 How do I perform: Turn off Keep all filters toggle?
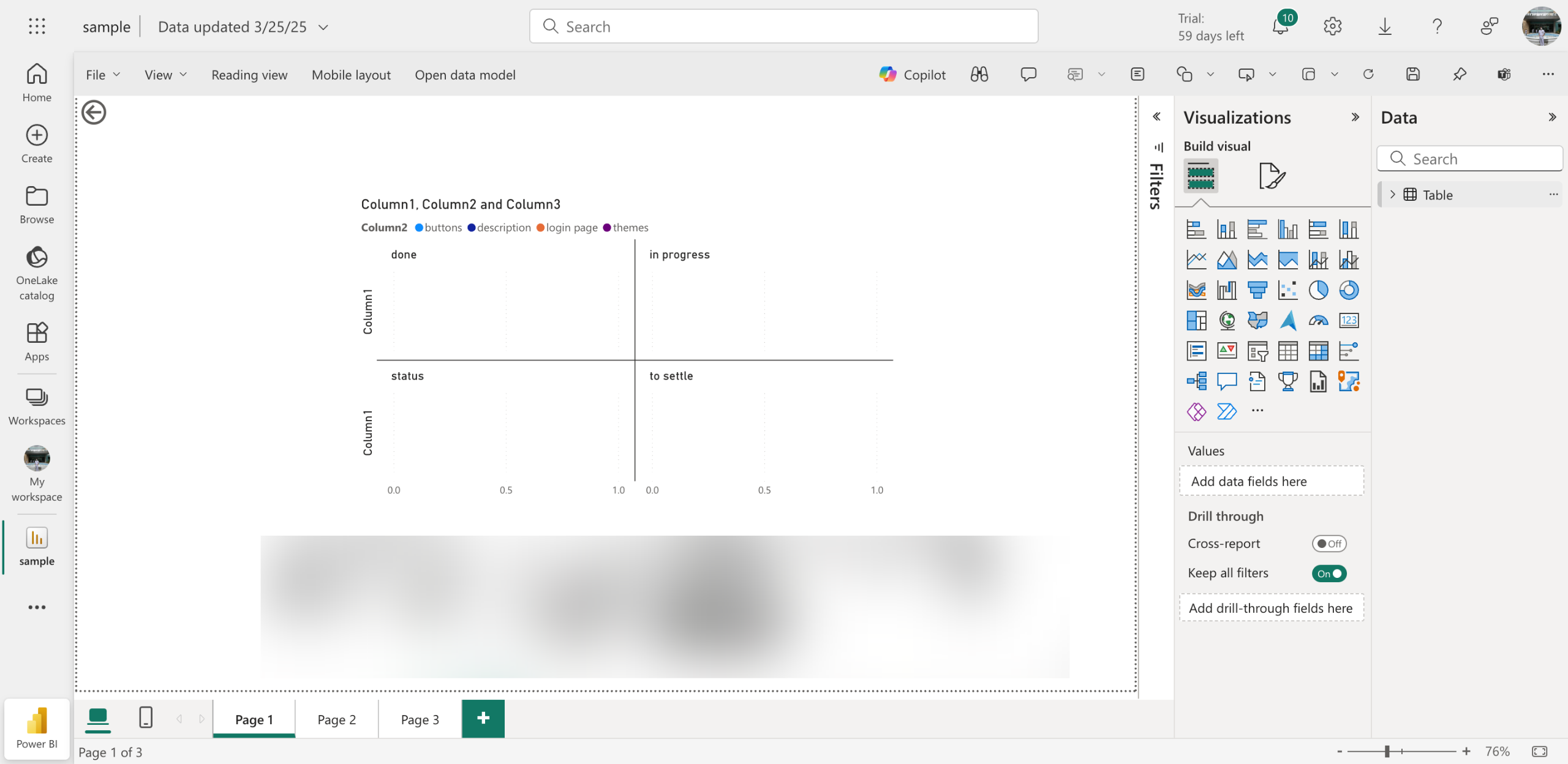coord(1329,574)
